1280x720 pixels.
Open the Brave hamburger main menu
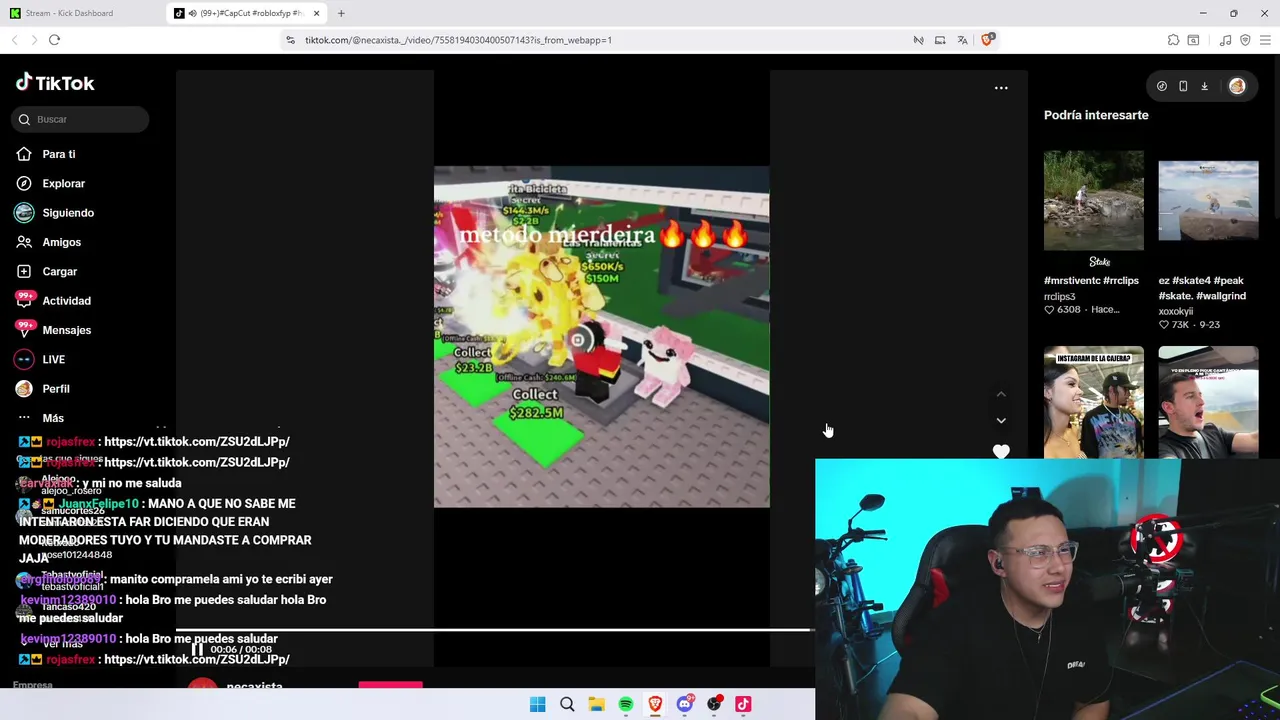(x=1266, y=40)
